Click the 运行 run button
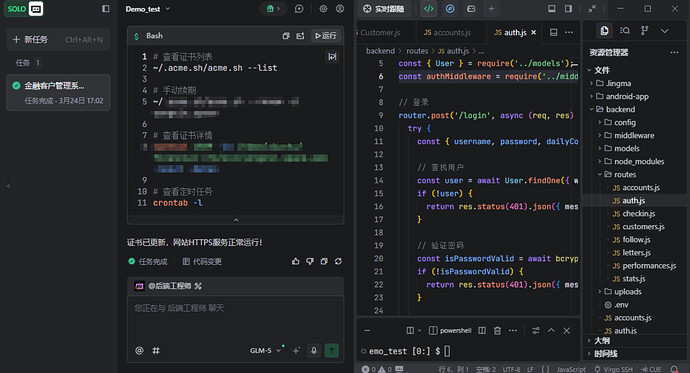The width and height of the screenshot is (690, 373). 326,36
